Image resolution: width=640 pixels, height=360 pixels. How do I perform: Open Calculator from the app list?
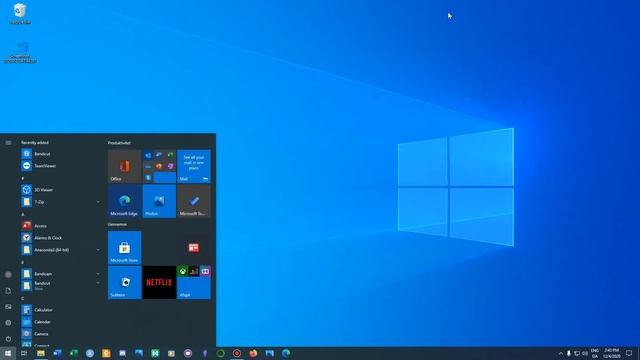click(61, 310)
